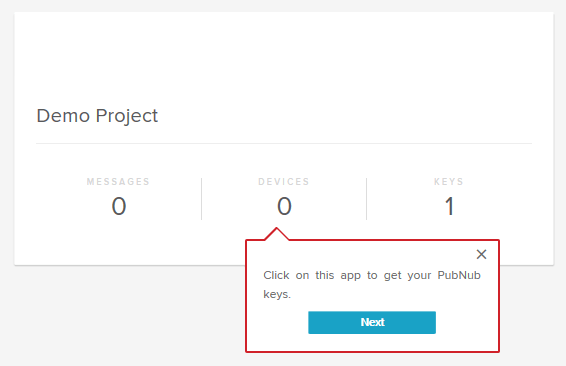Click the Next button in tooltip
The image size is (566, 366).
372,322
